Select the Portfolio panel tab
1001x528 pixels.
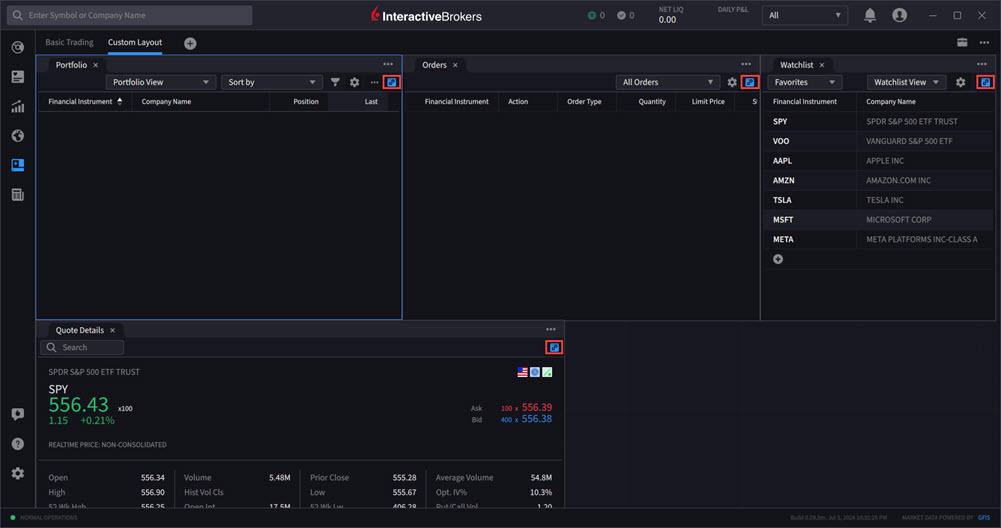(x=71, y=65)
